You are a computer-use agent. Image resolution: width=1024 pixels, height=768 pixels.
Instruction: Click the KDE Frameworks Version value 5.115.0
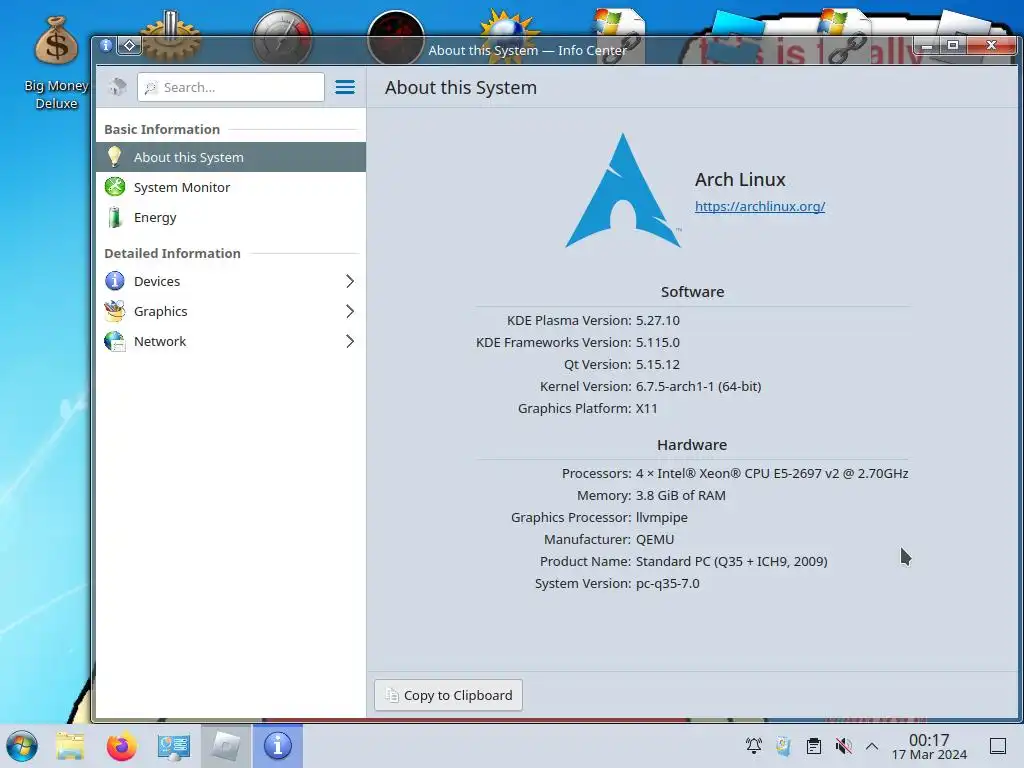click(x=658, y=343)
